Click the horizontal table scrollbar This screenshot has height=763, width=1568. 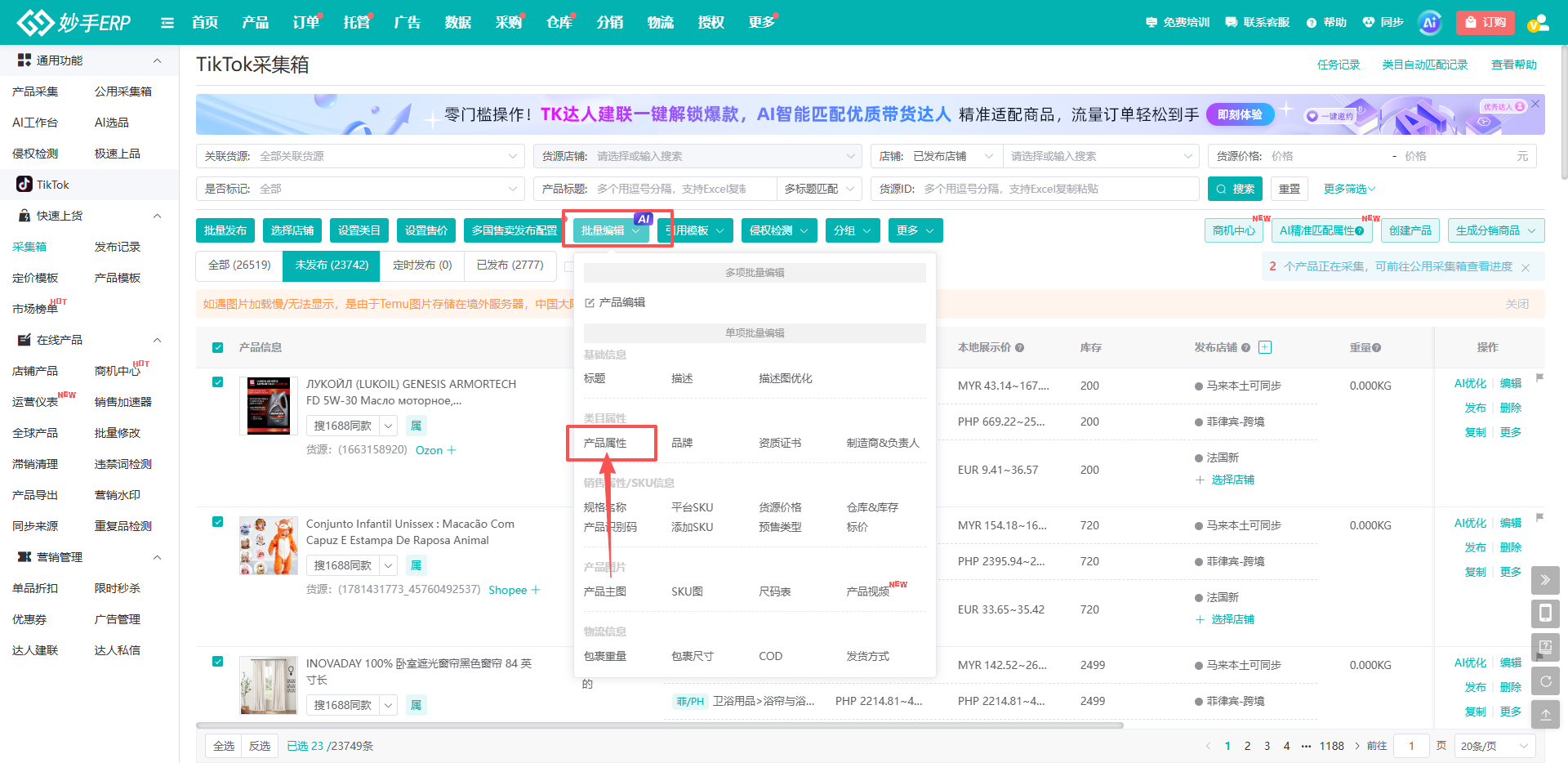(x=660, y=725)
